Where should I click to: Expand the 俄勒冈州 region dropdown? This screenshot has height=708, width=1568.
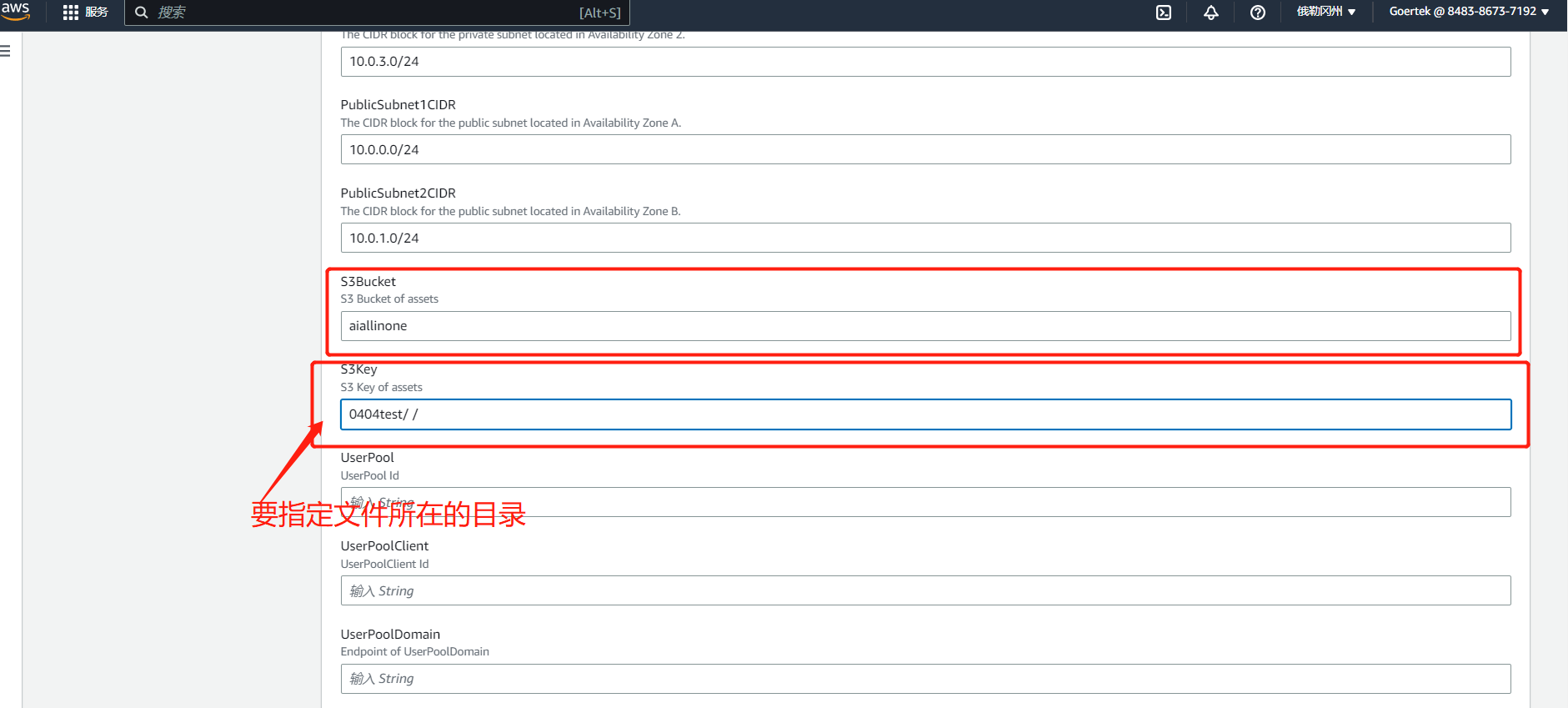[1325, 12]
